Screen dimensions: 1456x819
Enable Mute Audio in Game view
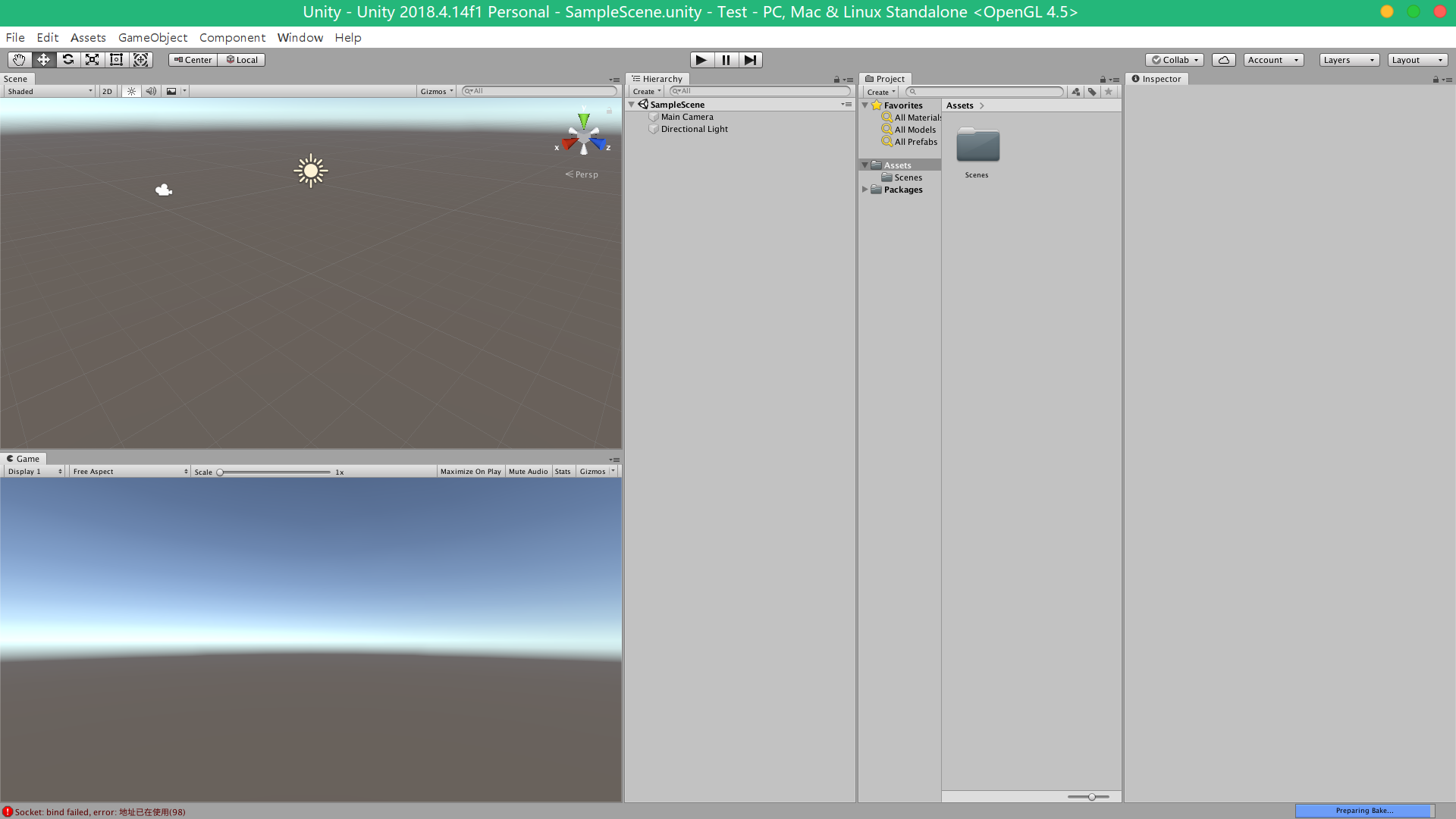[x=528, y=471]
